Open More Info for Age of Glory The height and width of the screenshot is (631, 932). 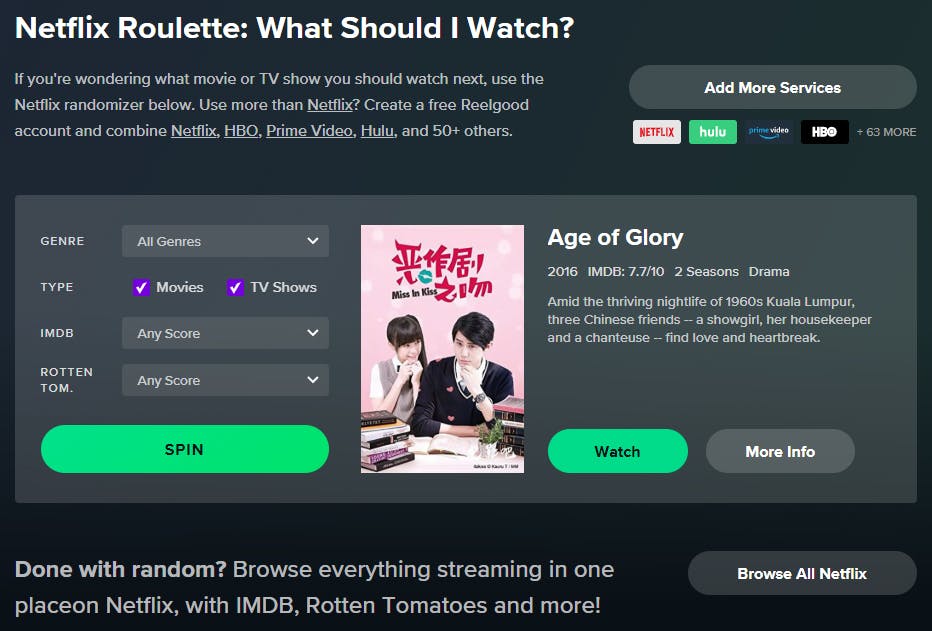coord(780,452)
